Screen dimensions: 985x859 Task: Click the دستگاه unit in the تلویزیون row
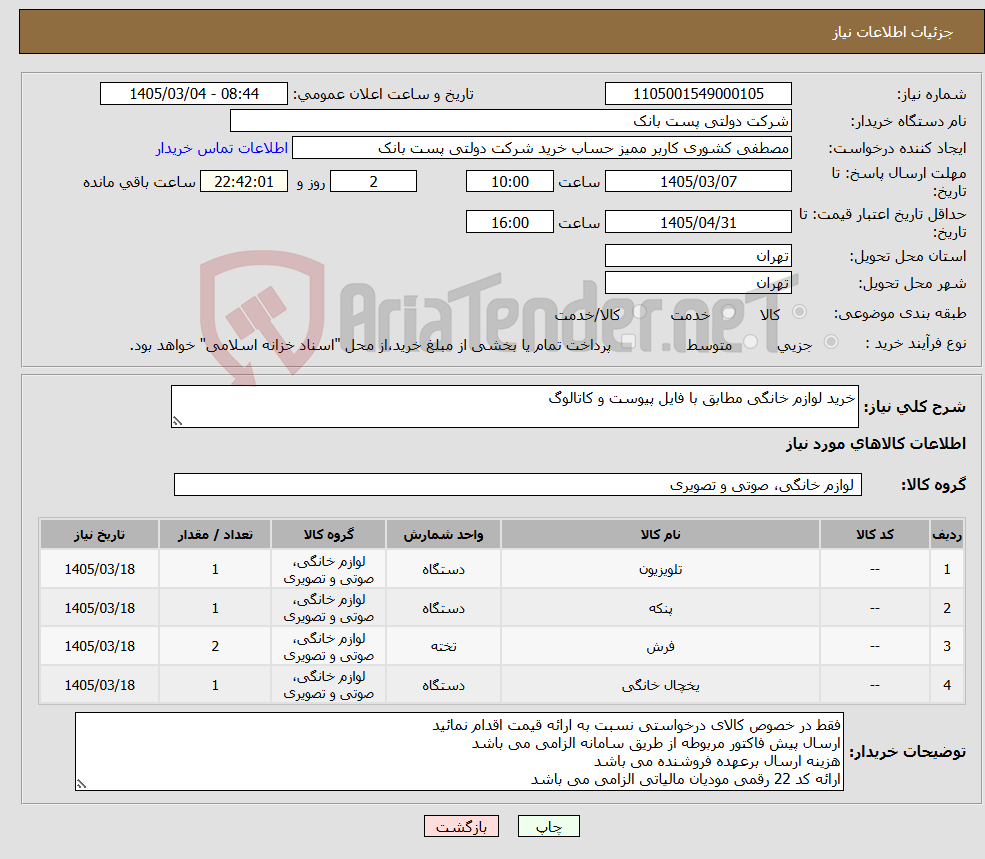click(443, 569)
